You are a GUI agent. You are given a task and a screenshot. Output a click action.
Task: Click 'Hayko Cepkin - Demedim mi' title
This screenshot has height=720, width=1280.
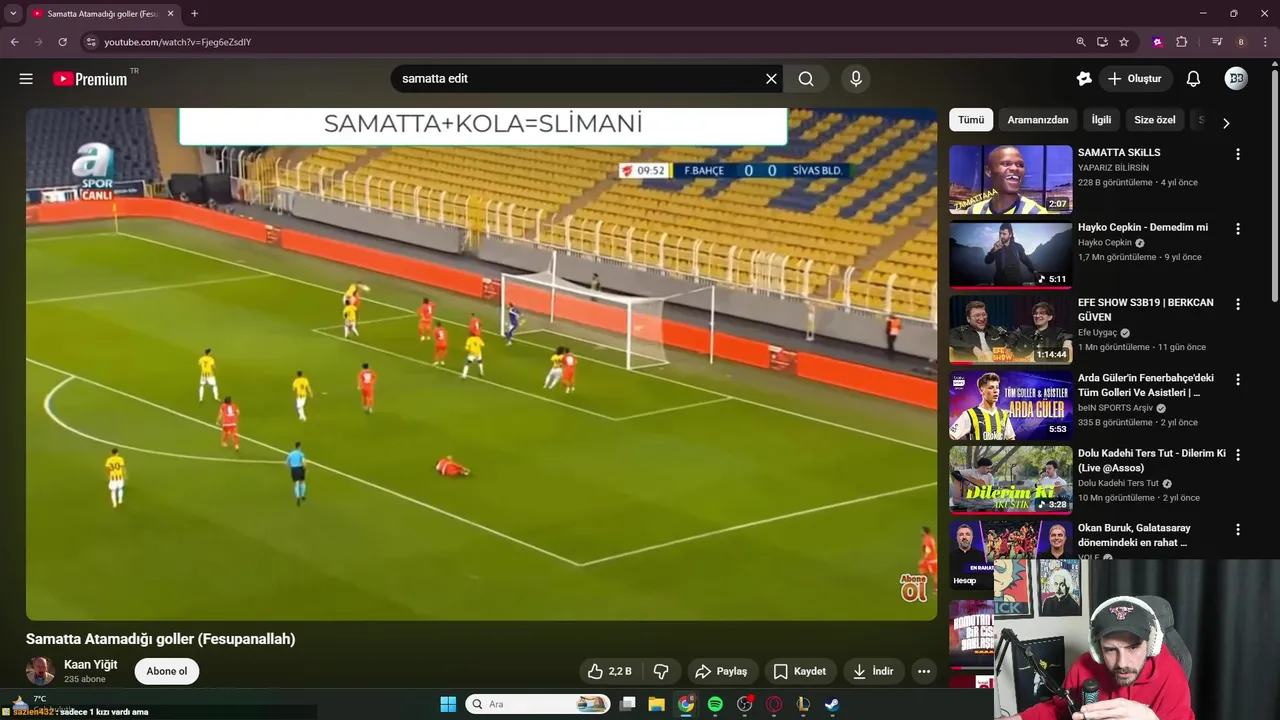tap(1143, 228)
